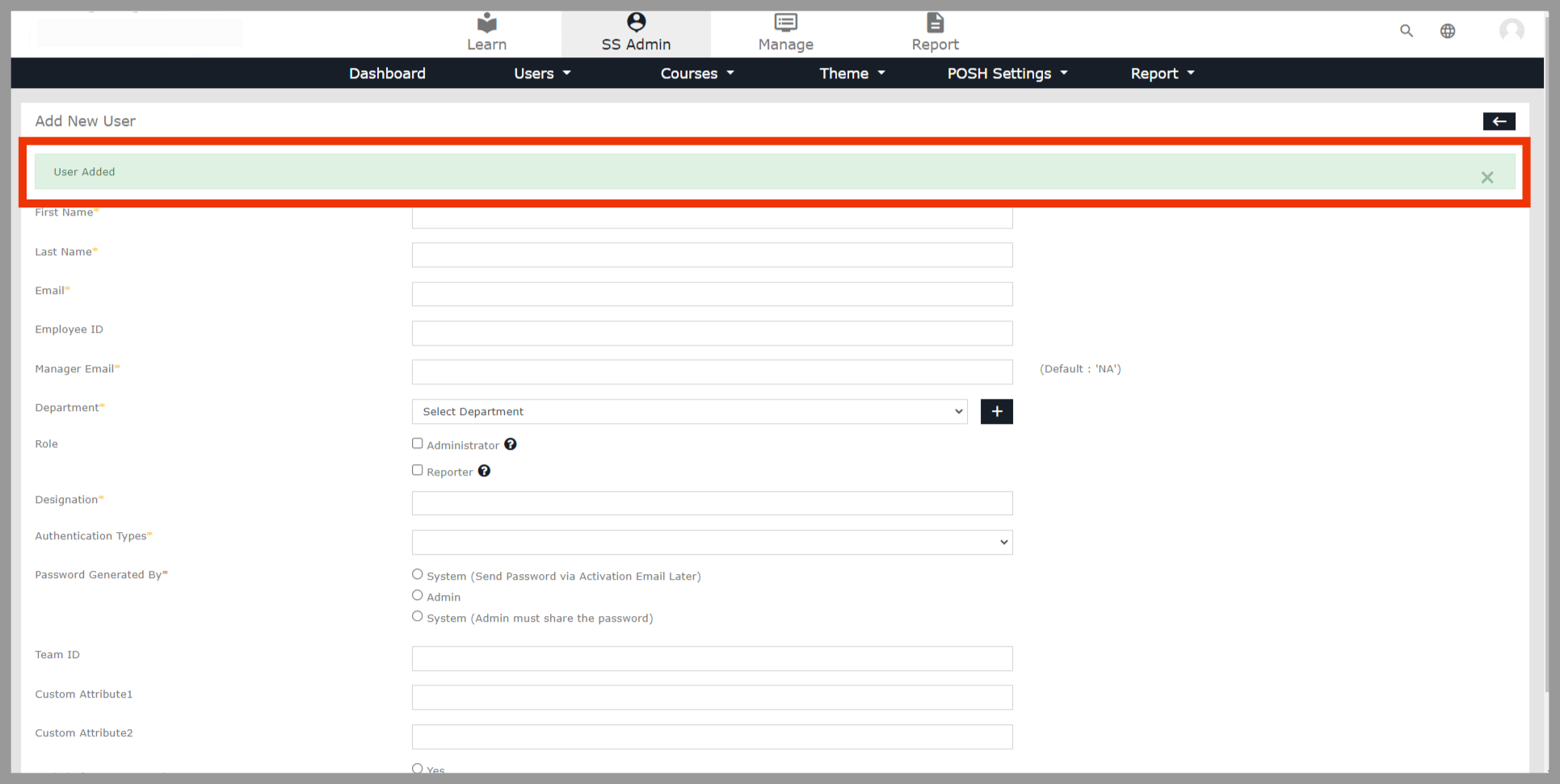Click the search magnifier icon
The image size is (1560, 784).
[1407, 31]
